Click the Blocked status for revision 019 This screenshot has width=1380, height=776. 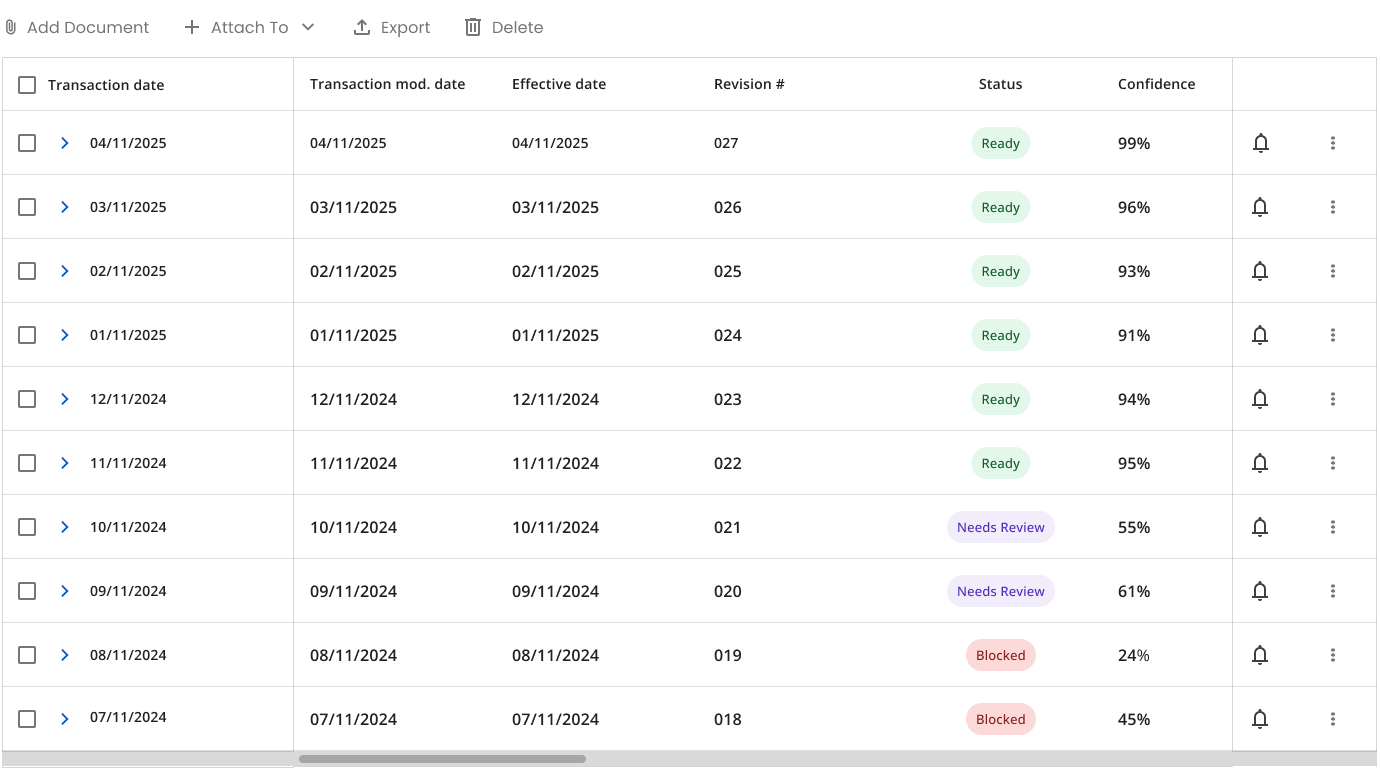[x=1001, y=655]
